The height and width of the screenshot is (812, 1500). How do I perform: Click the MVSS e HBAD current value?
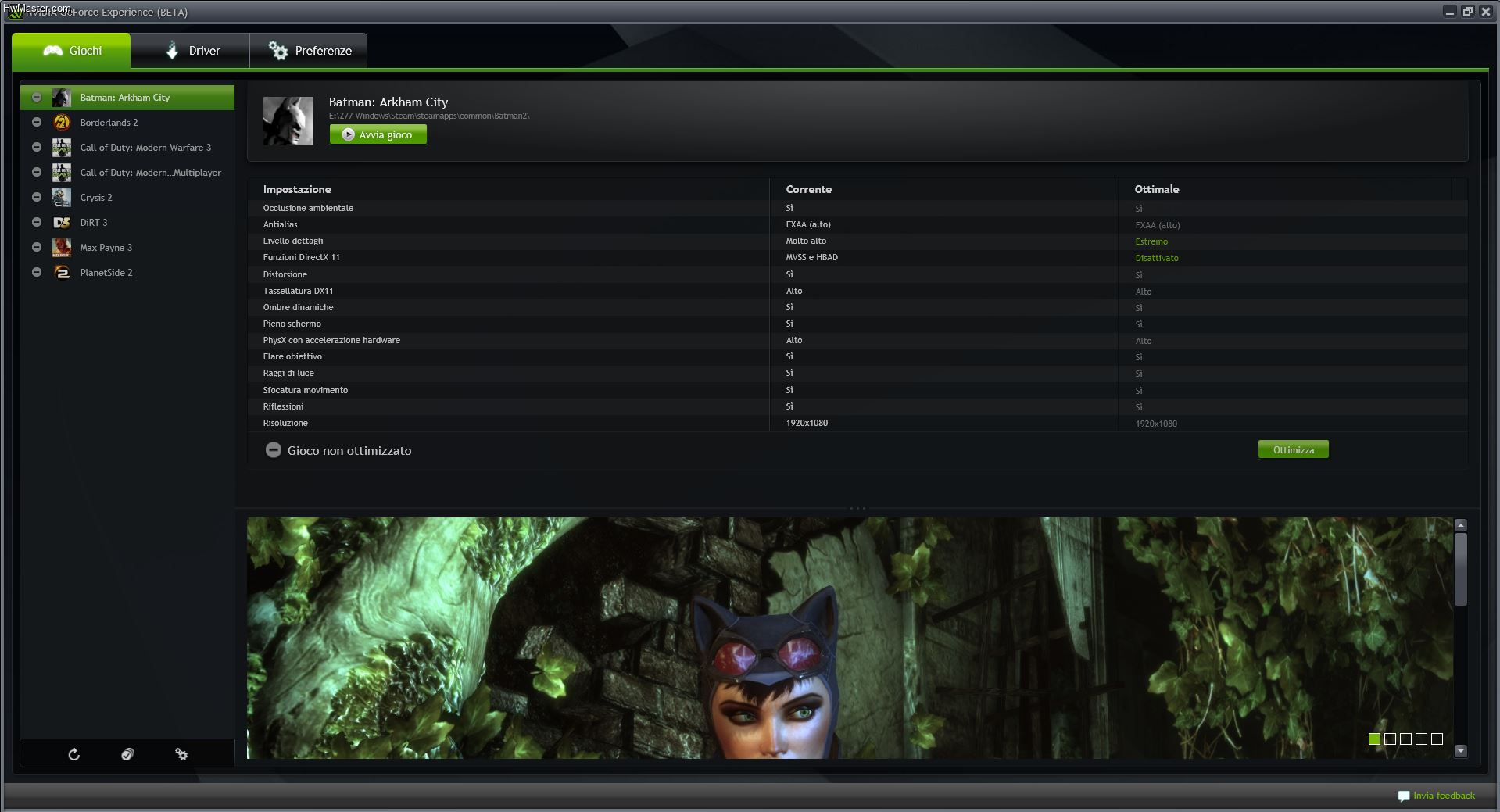coord(811,257)
